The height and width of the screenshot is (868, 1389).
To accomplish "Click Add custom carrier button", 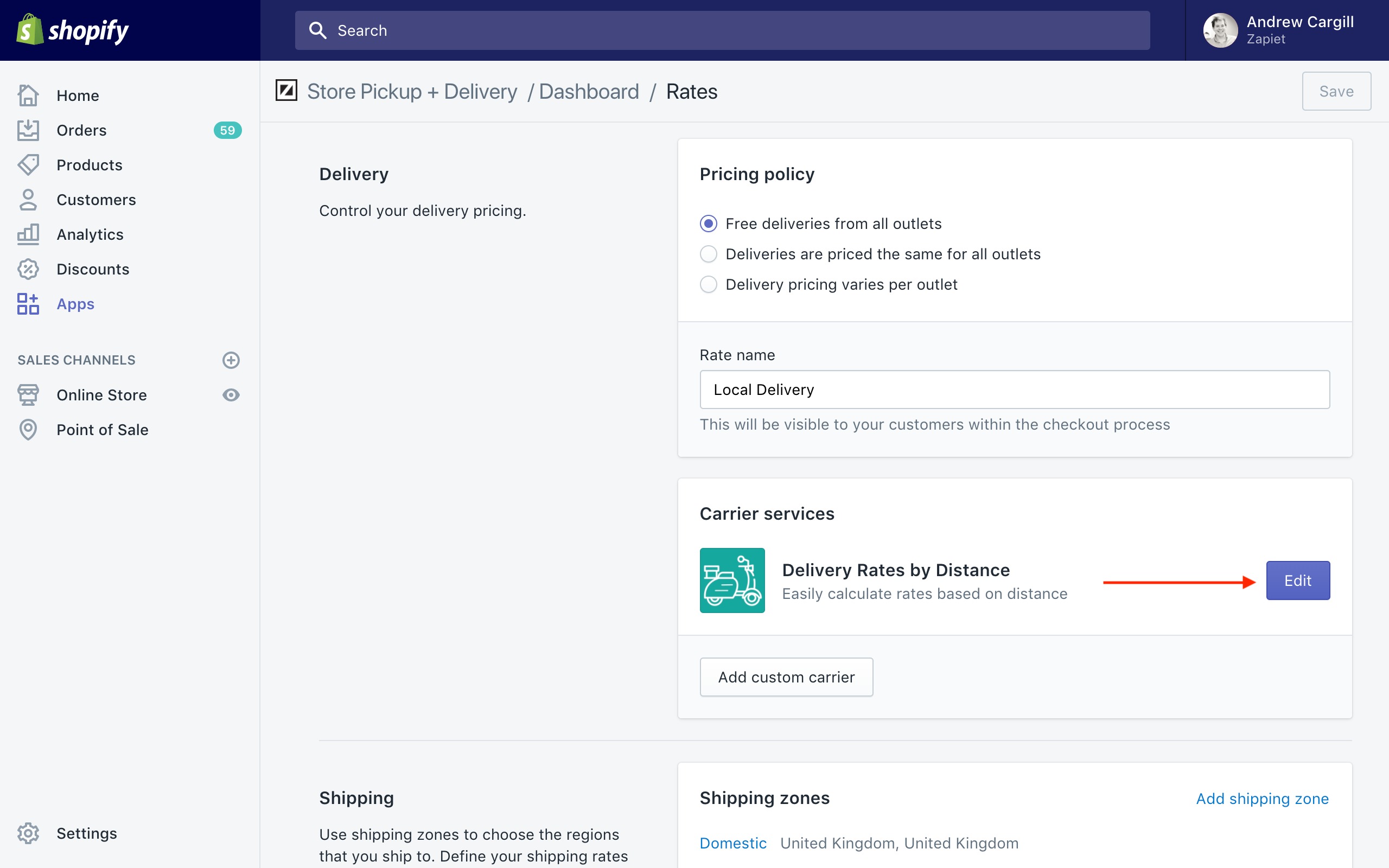I will [786, 677].
